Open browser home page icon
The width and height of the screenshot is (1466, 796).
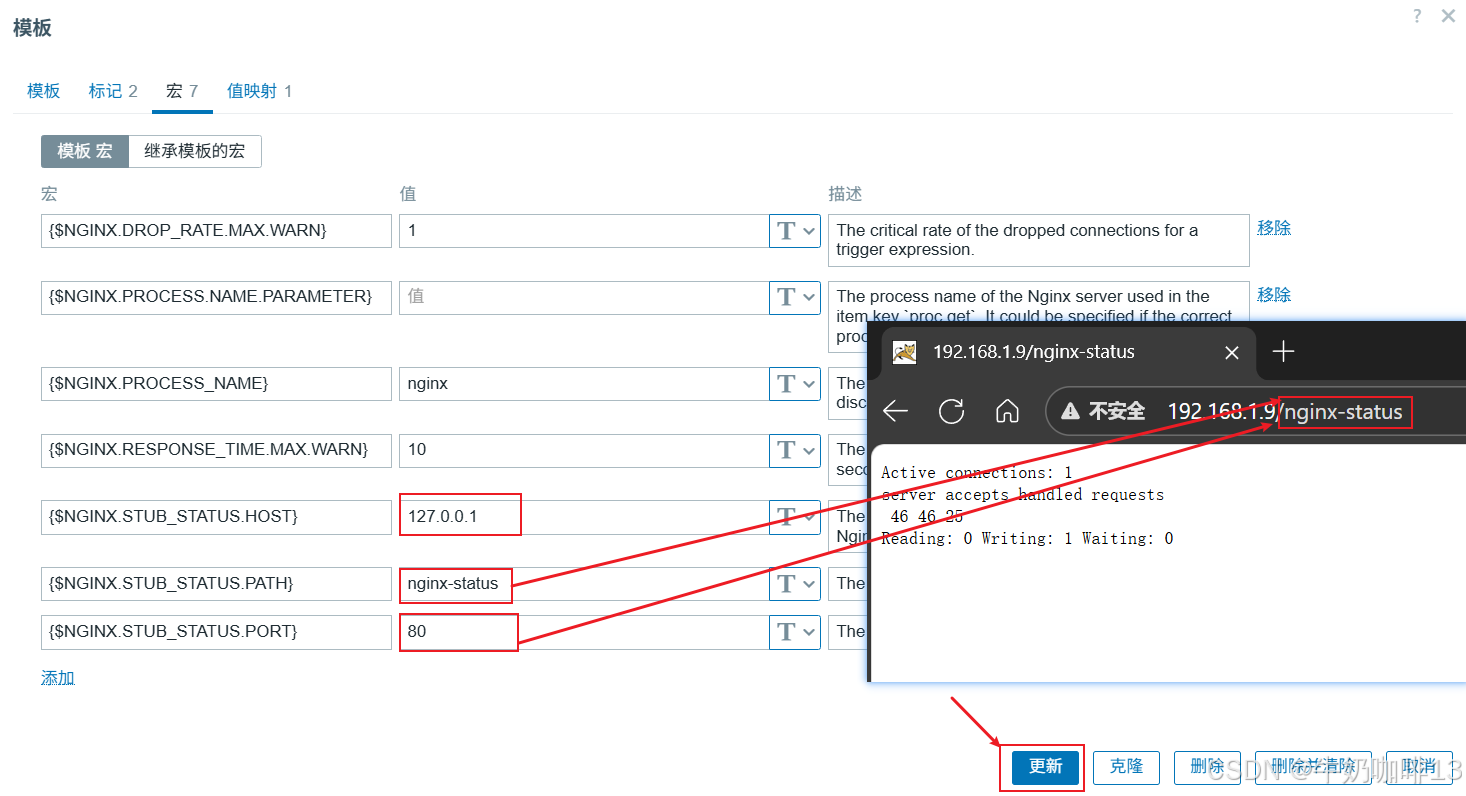(1007, 412)
